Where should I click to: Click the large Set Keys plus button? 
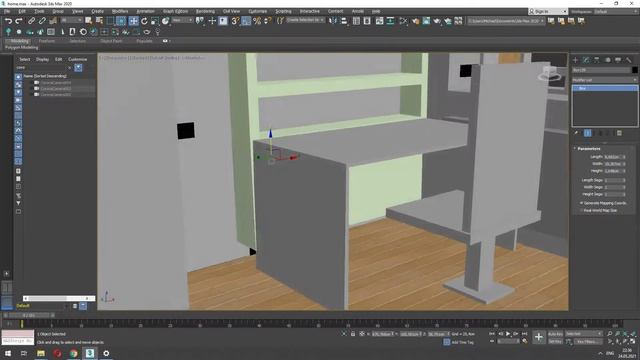(x=539, y=337)
